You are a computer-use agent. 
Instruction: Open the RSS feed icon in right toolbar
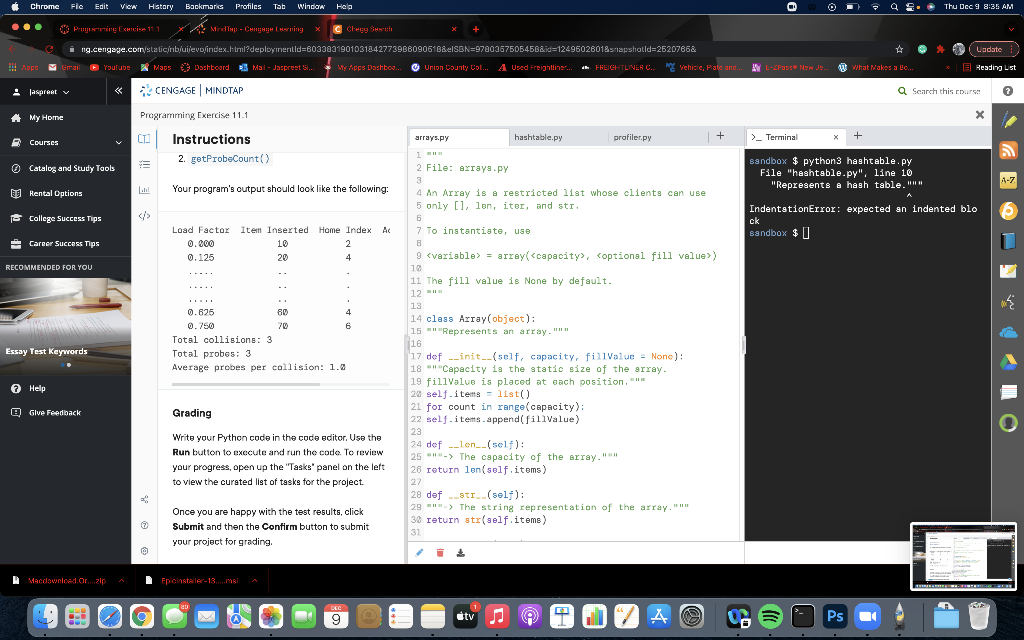click(x=1007, y=151)
